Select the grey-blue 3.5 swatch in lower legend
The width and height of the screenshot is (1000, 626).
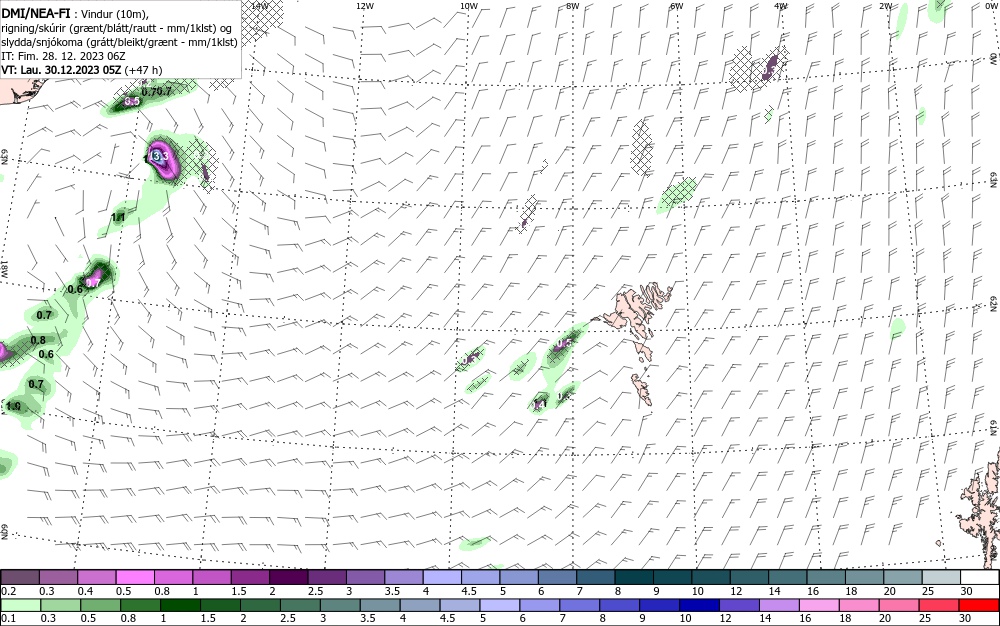click(379, 605)
